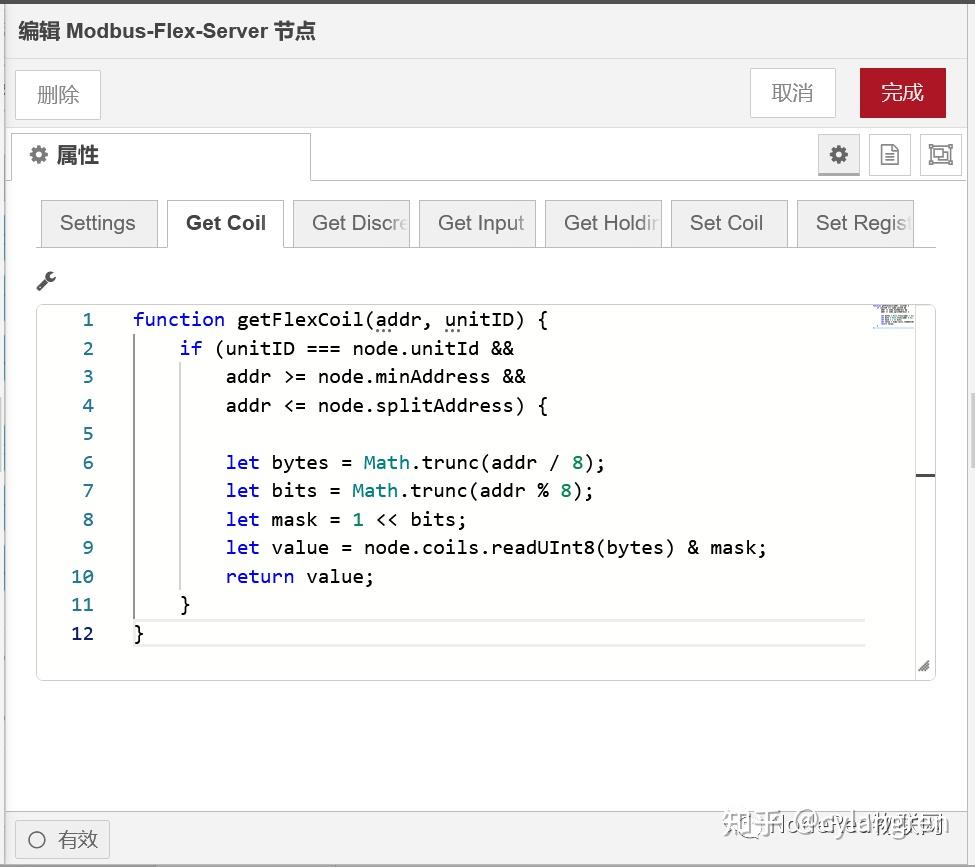
Task: Click 完成 to finish editing the node
Action: click(902, 92)
